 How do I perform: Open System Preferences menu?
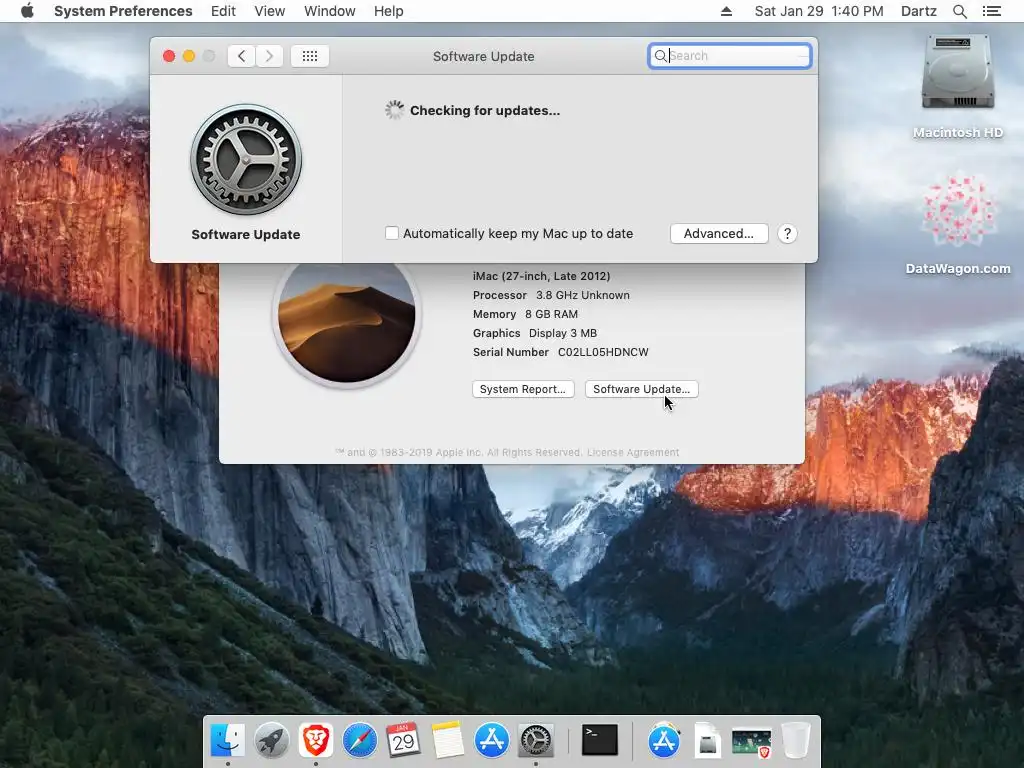(x=123, y=11)
